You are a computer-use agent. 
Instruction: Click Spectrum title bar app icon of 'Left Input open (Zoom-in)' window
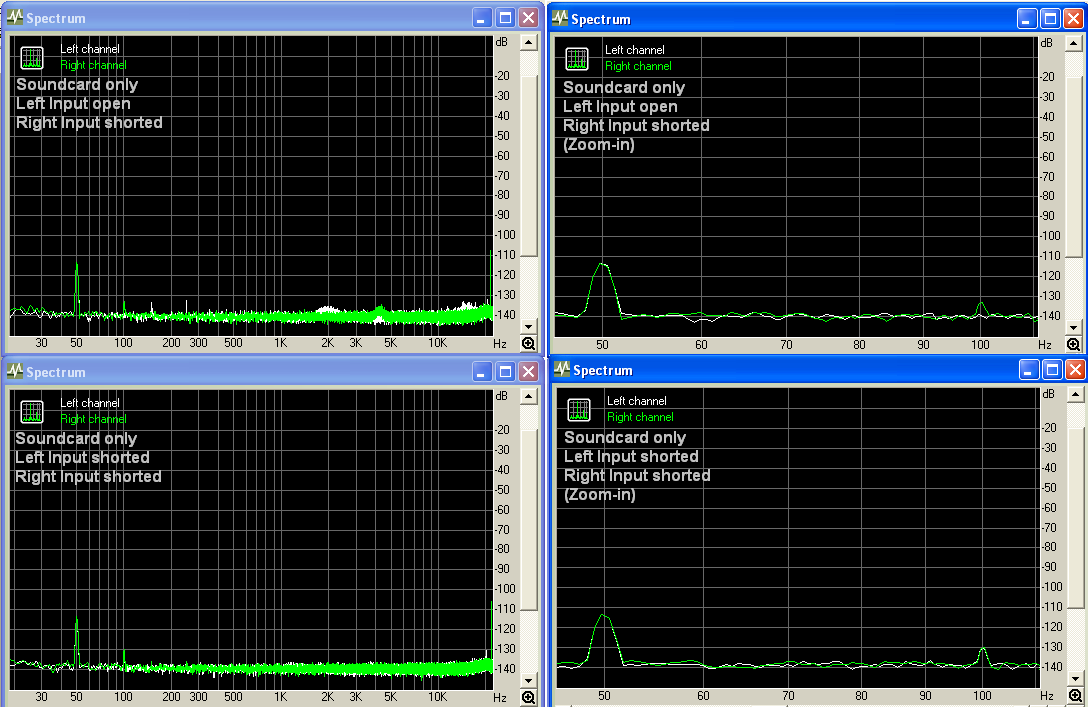pyautogui.click(x=560, y=19)
